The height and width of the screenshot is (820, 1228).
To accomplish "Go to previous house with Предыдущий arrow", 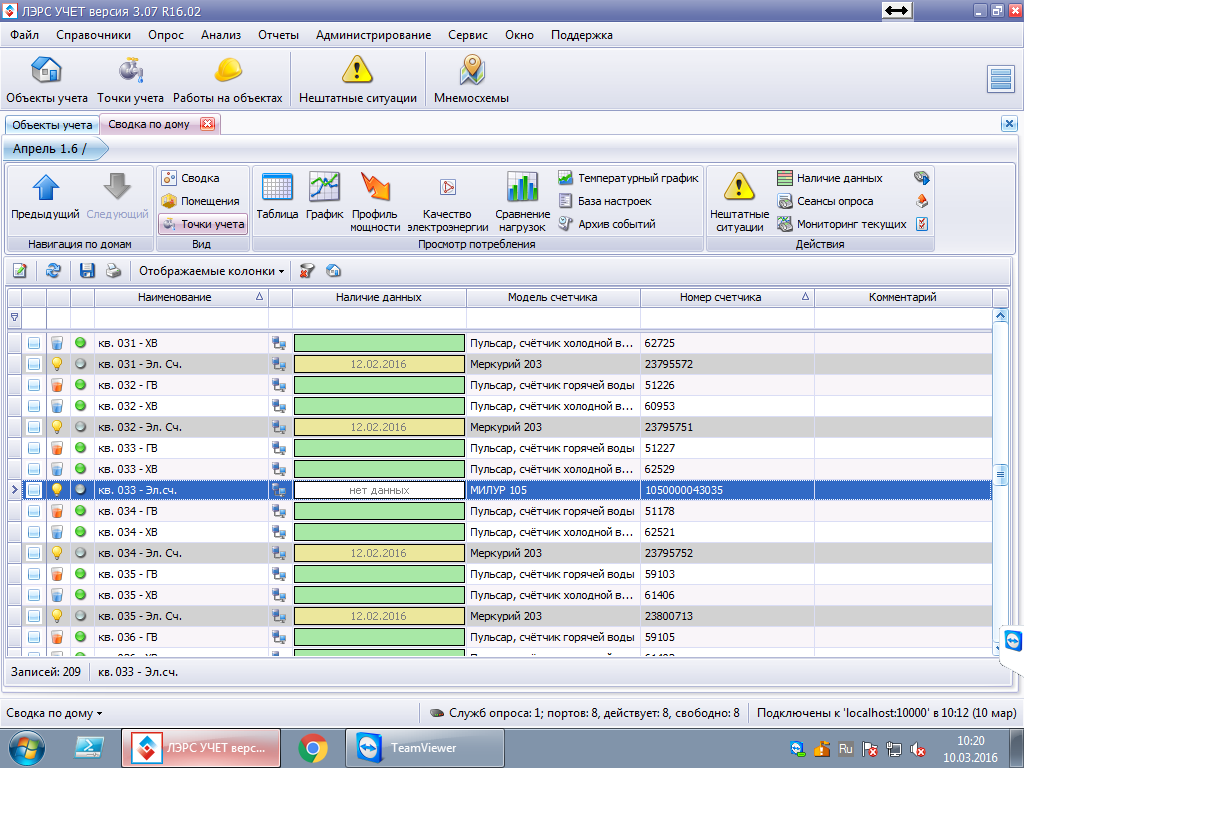I will coord(45,198).
